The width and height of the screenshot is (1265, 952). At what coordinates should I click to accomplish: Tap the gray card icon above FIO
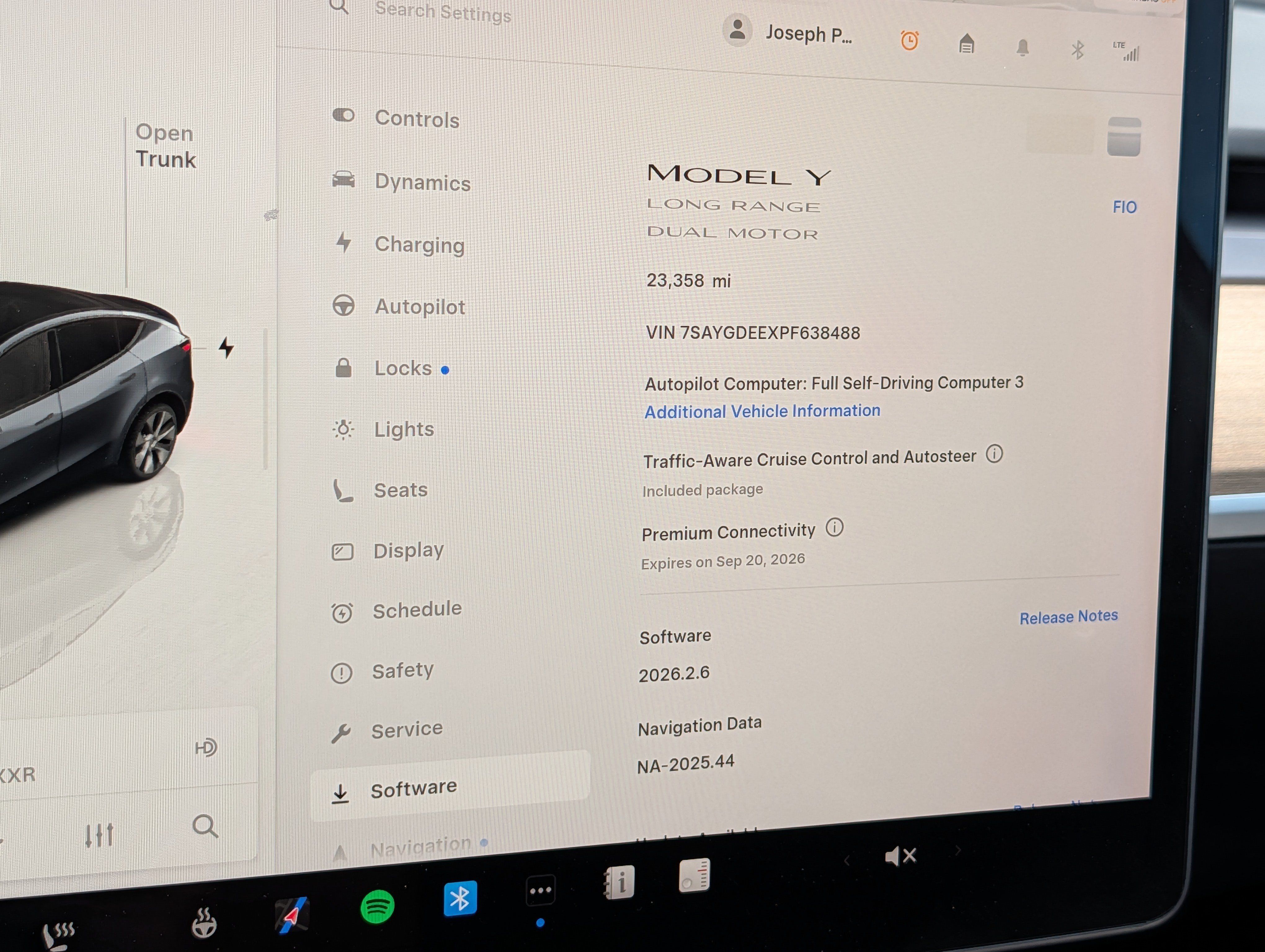pos(1124,137)
